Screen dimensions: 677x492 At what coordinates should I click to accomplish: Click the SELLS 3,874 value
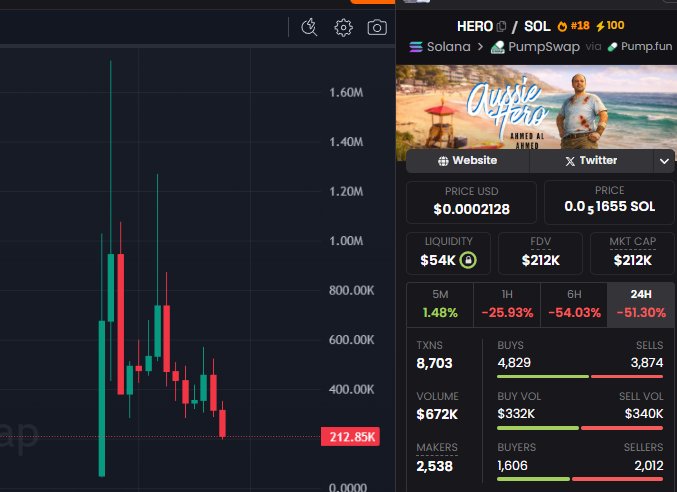pos(647,363)
